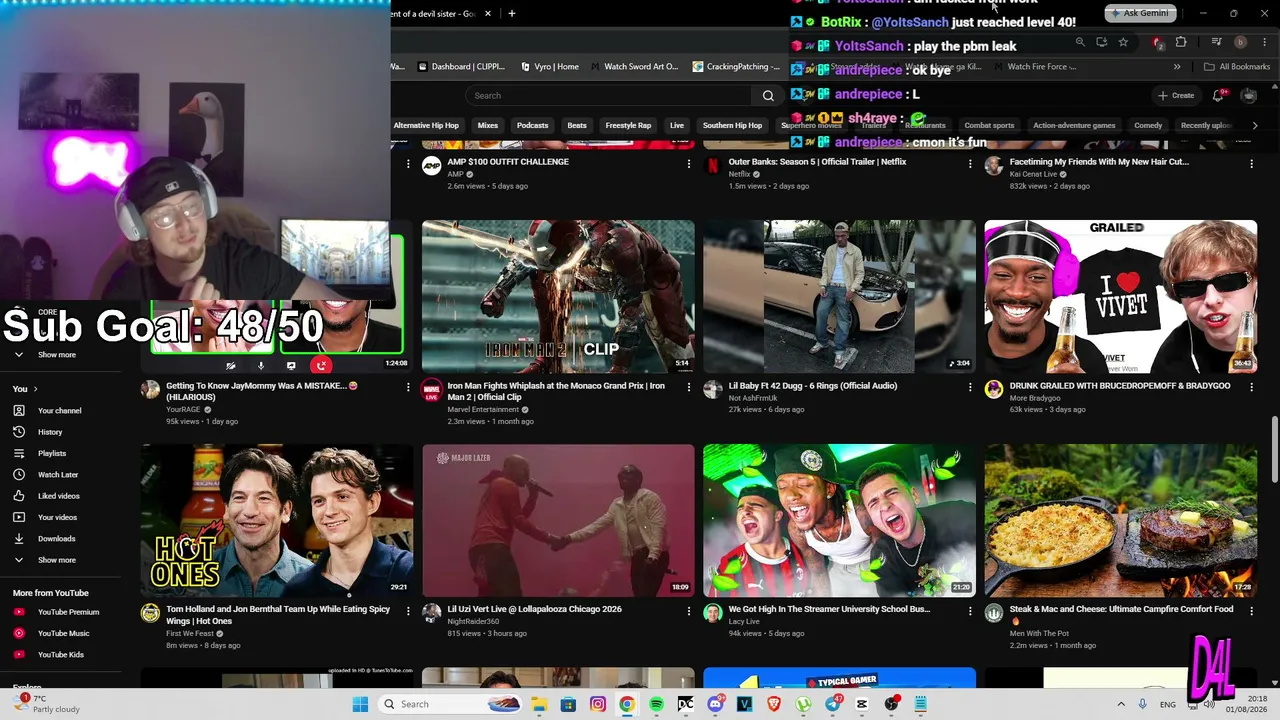Screen dimensions: 1280x720
Task: Open the Windows Start menu
Action: pos(360,704)
